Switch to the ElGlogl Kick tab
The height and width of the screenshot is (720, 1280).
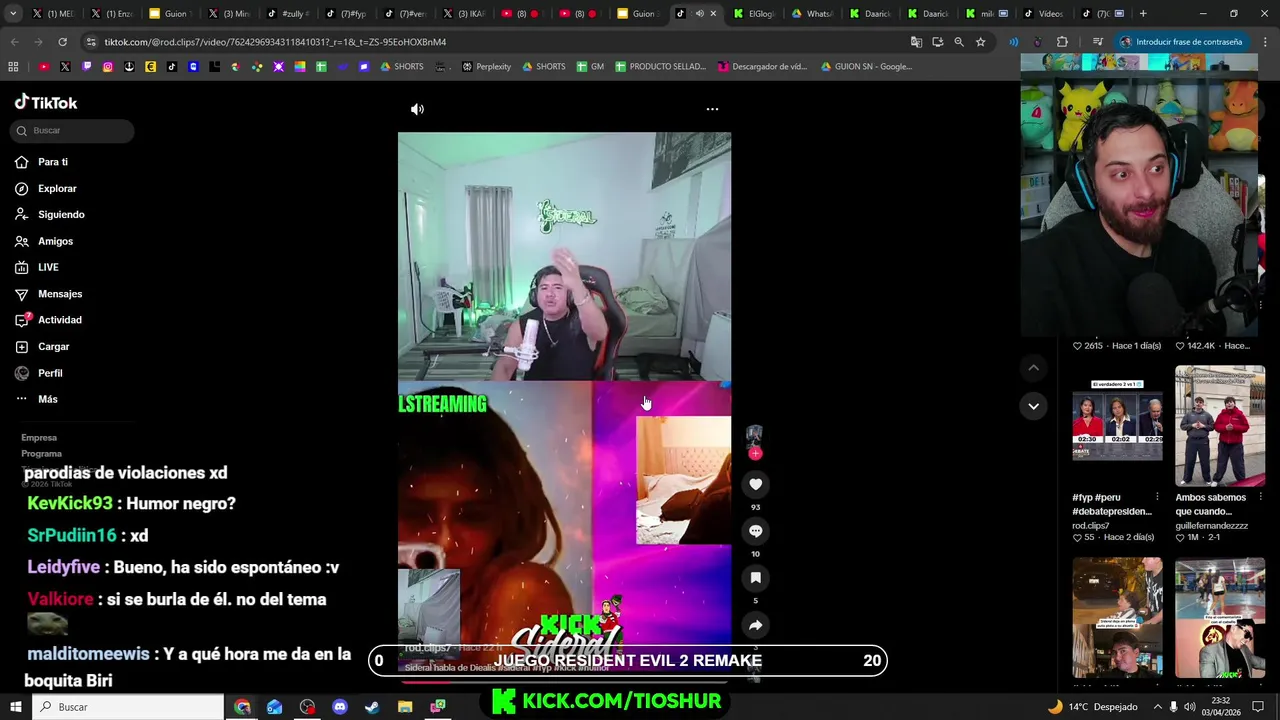coord(755,14)
